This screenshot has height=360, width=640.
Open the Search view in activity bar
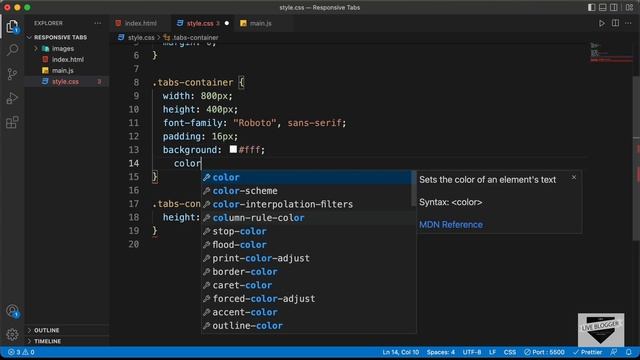tap(12, 50)
